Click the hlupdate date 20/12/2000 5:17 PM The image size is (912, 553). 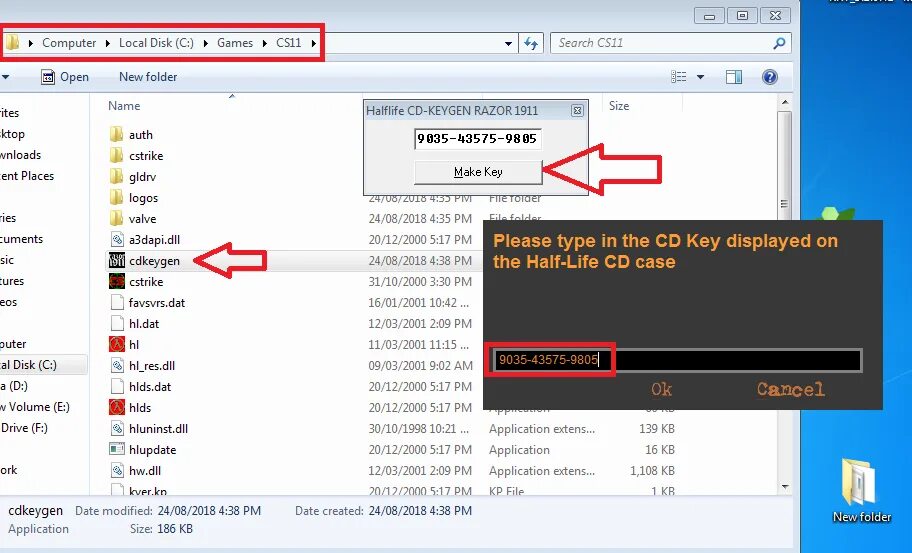pos(420,449)
